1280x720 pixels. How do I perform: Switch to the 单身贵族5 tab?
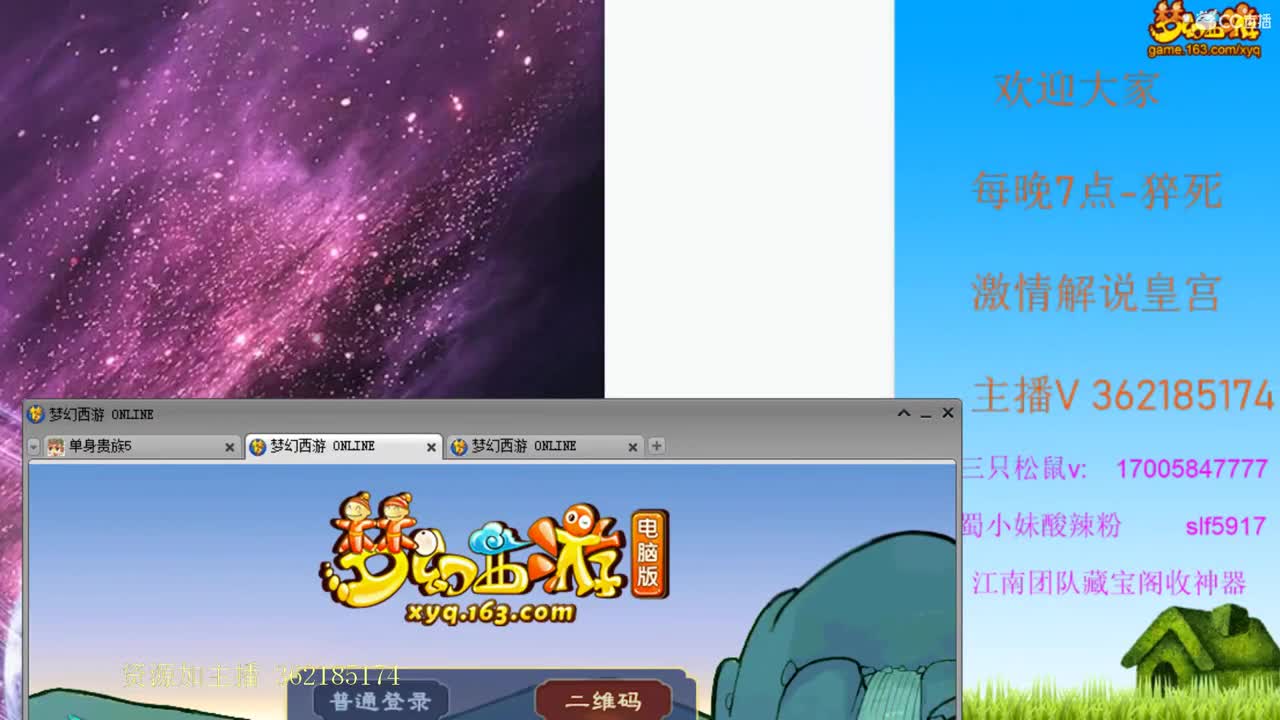[x=142, y=446]
